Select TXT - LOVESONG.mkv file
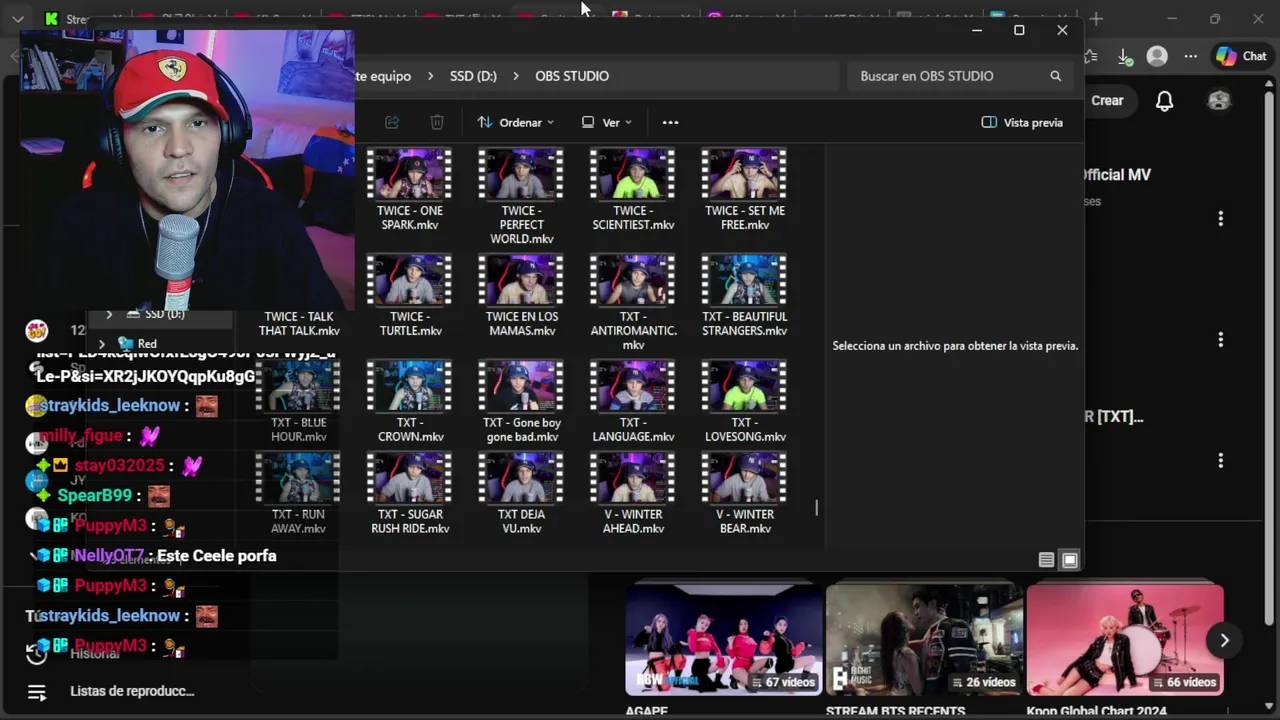The height and width of the screenshot is (720, 1280). point(744,402)
